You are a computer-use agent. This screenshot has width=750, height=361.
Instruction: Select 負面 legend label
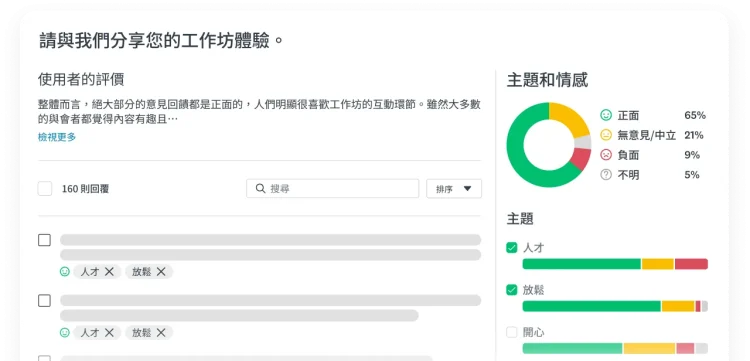coord(628,155)
